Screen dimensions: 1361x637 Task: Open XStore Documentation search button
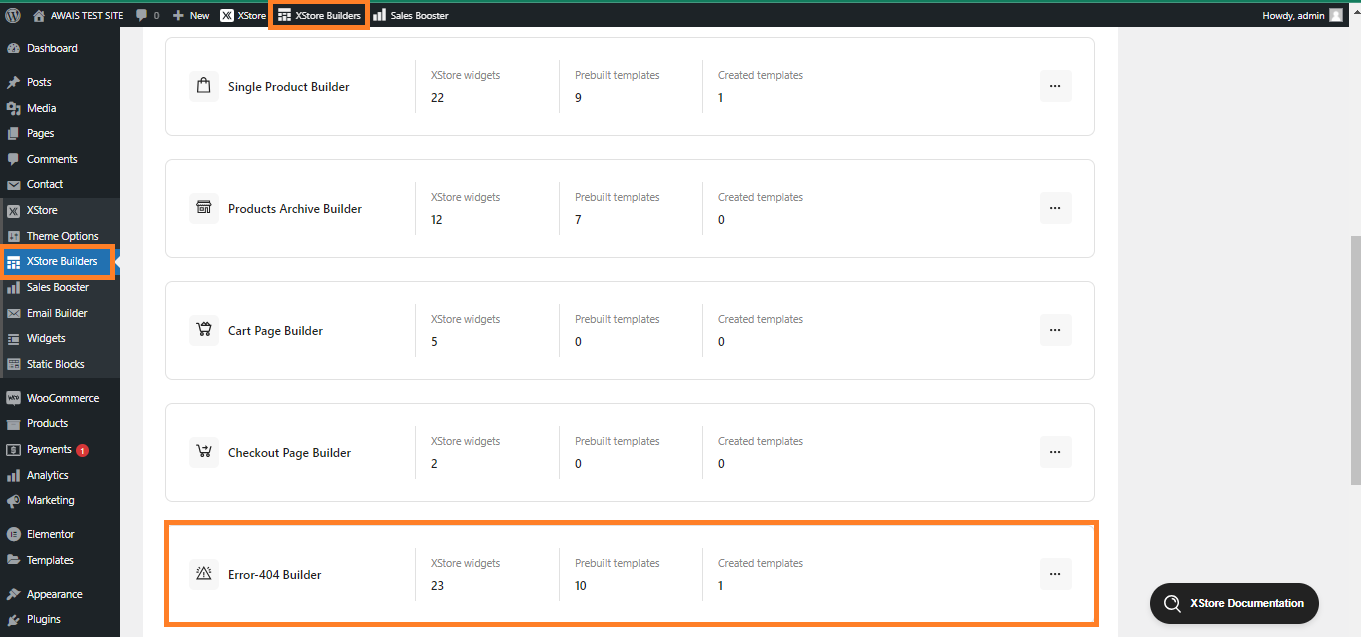[x=1234, y=603]
